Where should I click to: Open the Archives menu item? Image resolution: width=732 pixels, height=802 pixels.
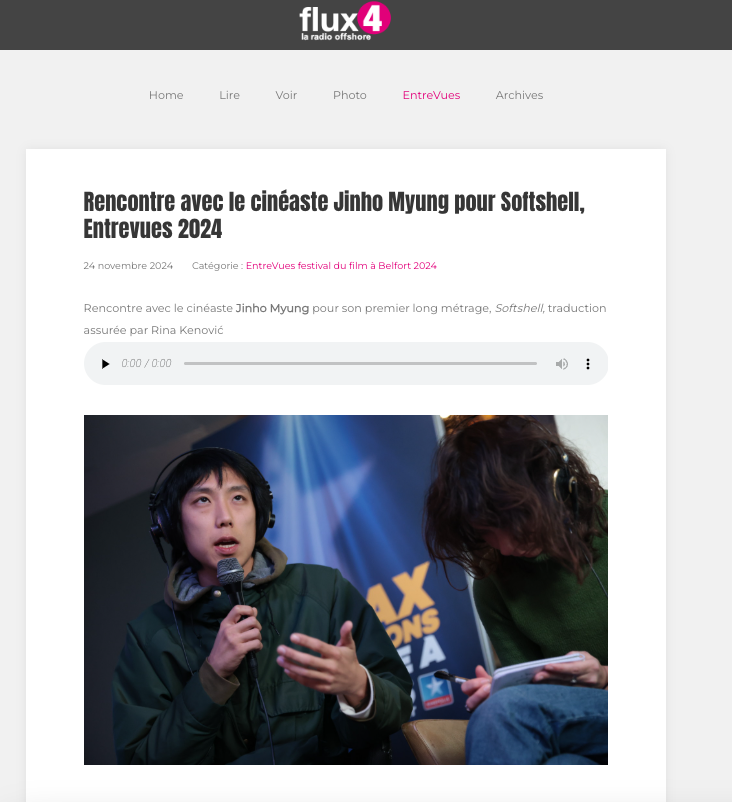tap(519, 95)
